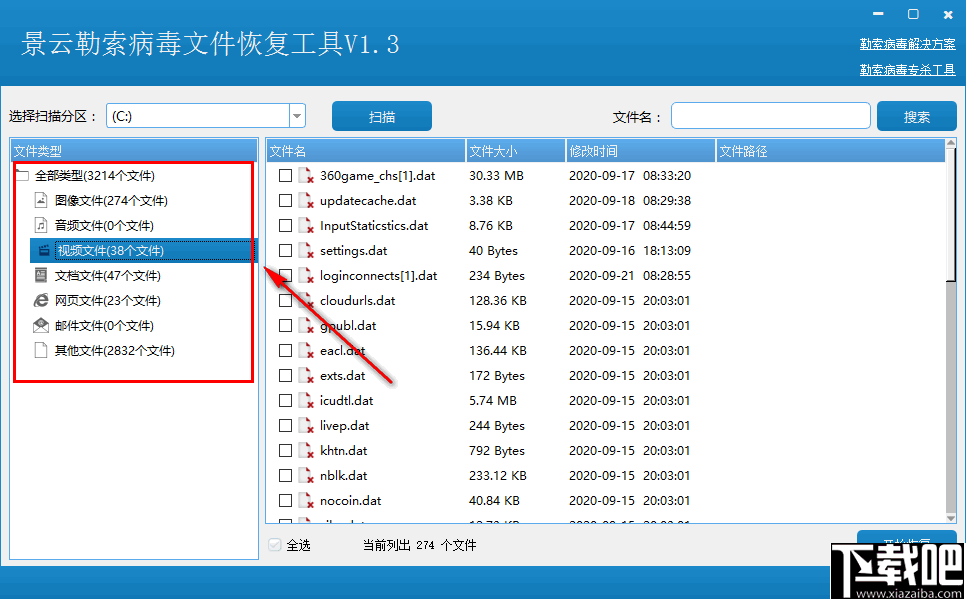Click the web page files IE icon
This screenshot has height=599, width=966.
(x=41, y=300)
